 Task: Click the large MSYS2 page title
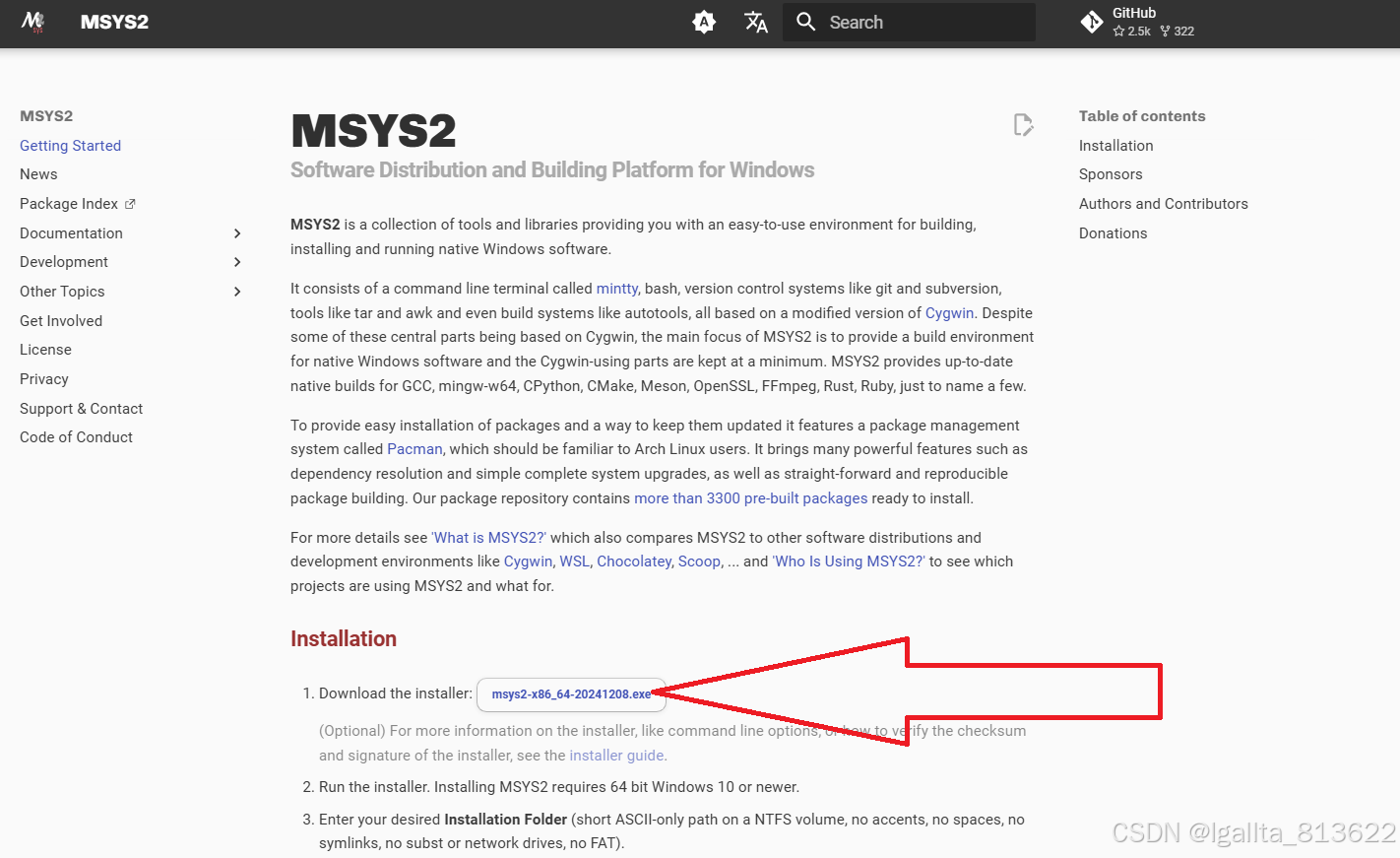pos(373,132)
